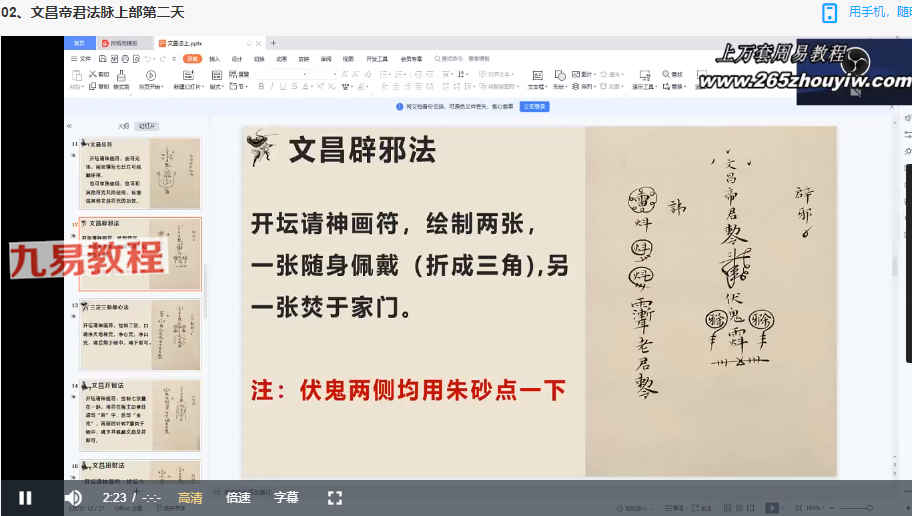This screenshot has width=912, height=516.
Task: Switch to the 大纲 outline panel tab
Action: pyautogui.click(x=123, y=126)
